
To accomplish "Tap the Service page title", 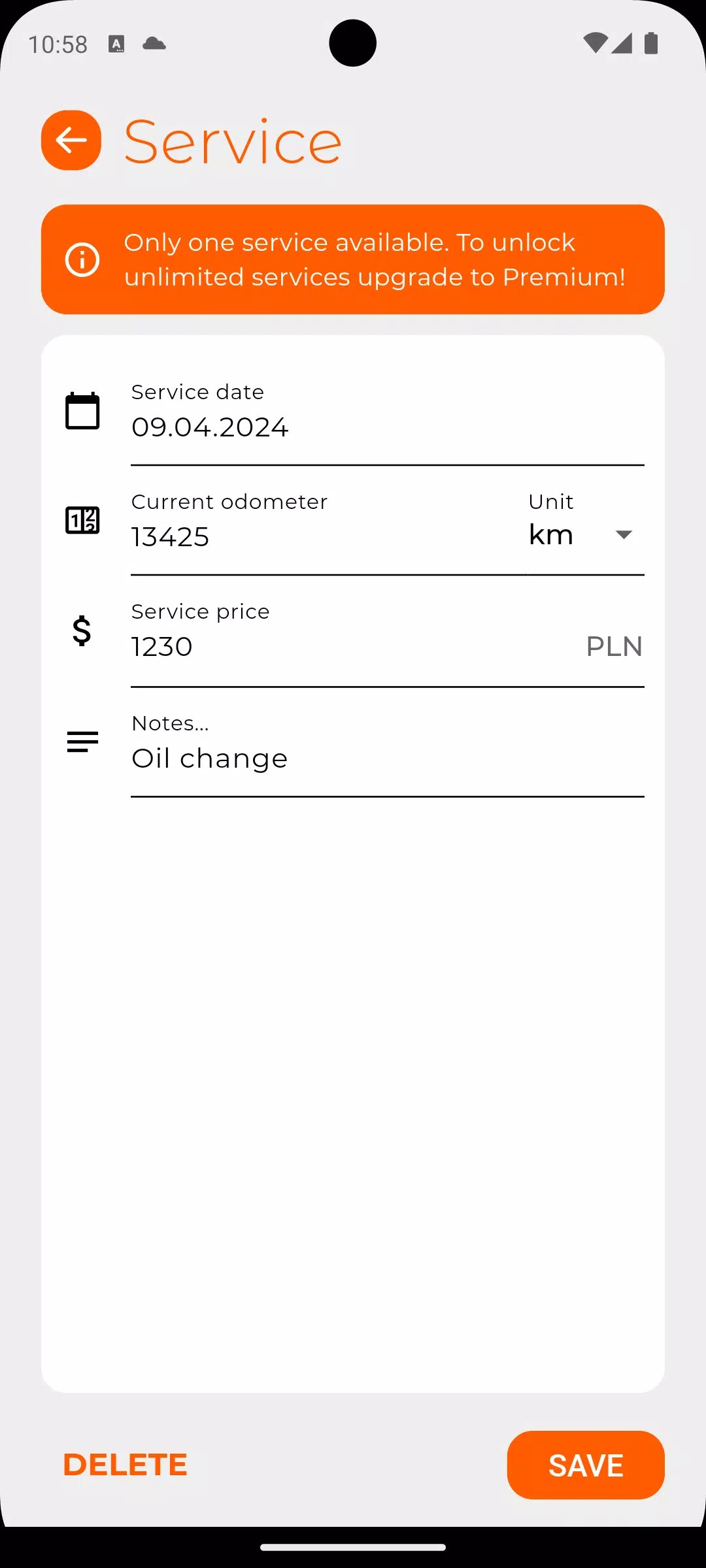I will 233,142.
